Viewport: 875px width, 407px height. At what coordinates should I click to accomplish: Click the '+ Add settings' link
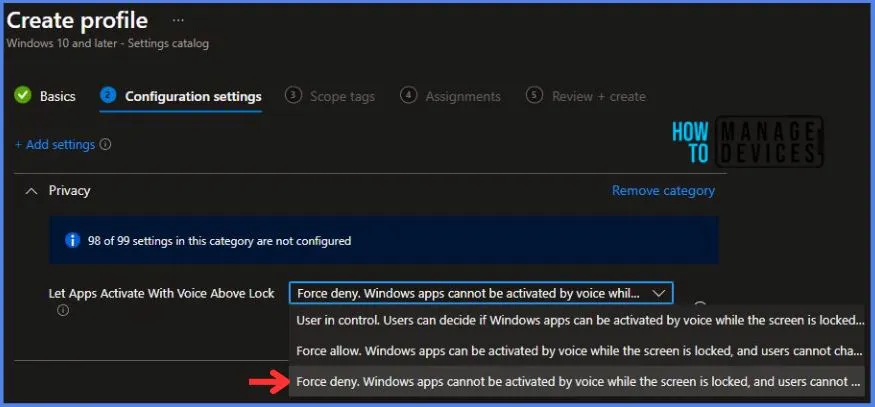click(x=55, y=145)
